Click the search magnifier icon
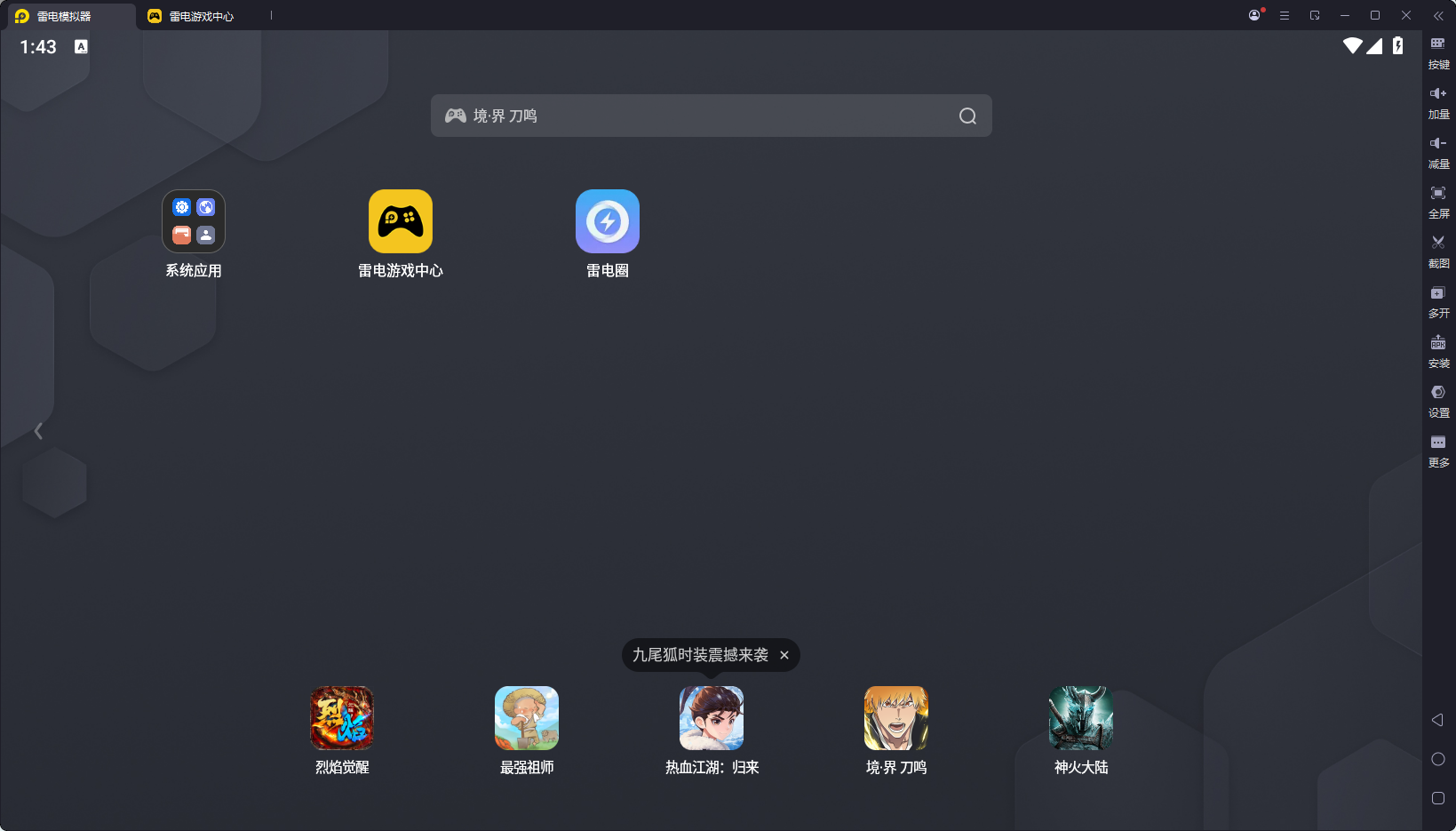Image resolution: width=1456 pixels, height=831 pixels. pos(967,116)
